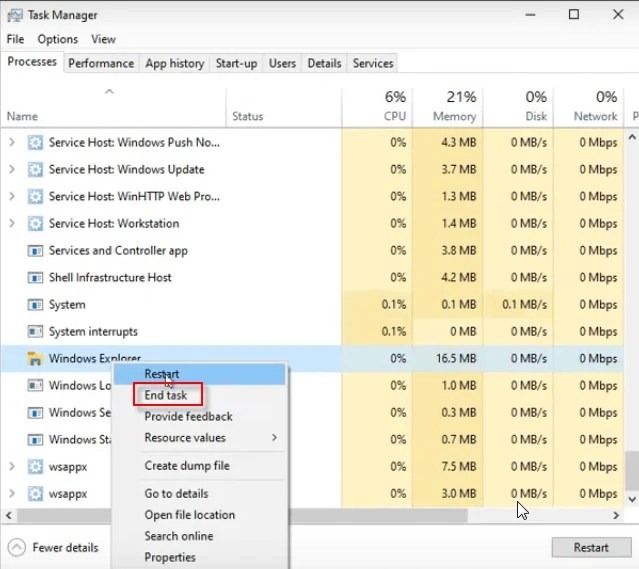This screenshot has height=569, width=639.
Task: Sort by the CPU column header
Action: [377, 108]
